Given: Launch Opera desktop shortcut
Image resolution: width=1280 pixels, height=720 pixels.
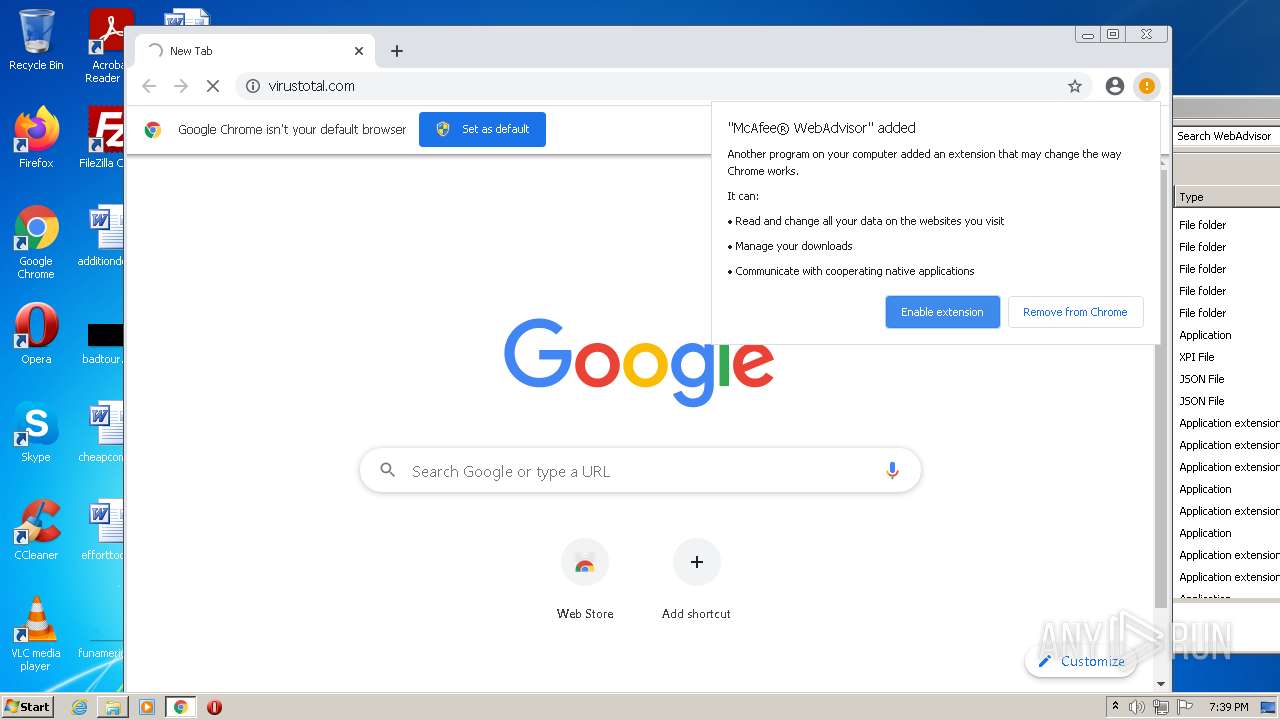Looking at the screenshot, I should click(36, 333).
